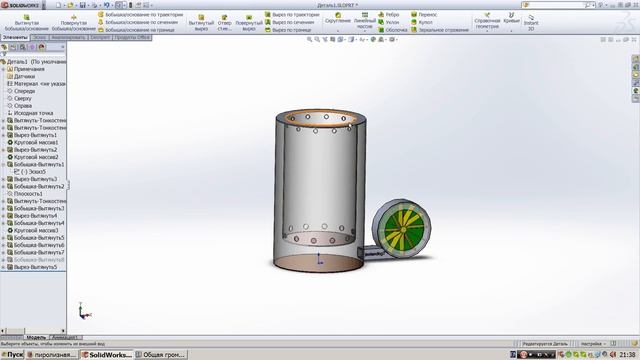Expand the Бобышка-Вытянуть2 feature node

pyautogui.click(x=4, y=187)
